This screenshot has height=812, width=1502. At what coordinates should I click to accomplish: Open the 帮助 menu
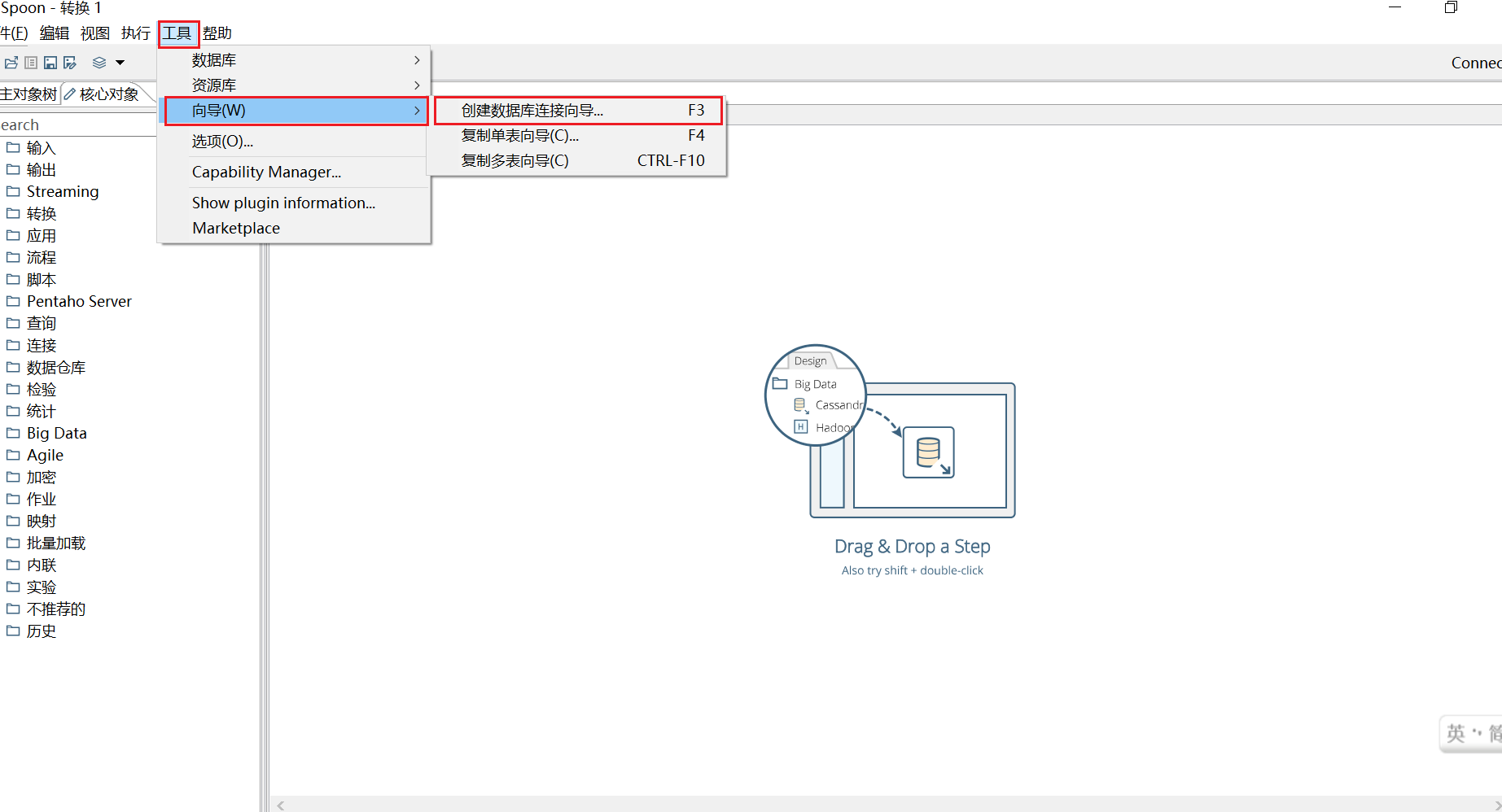217,33
